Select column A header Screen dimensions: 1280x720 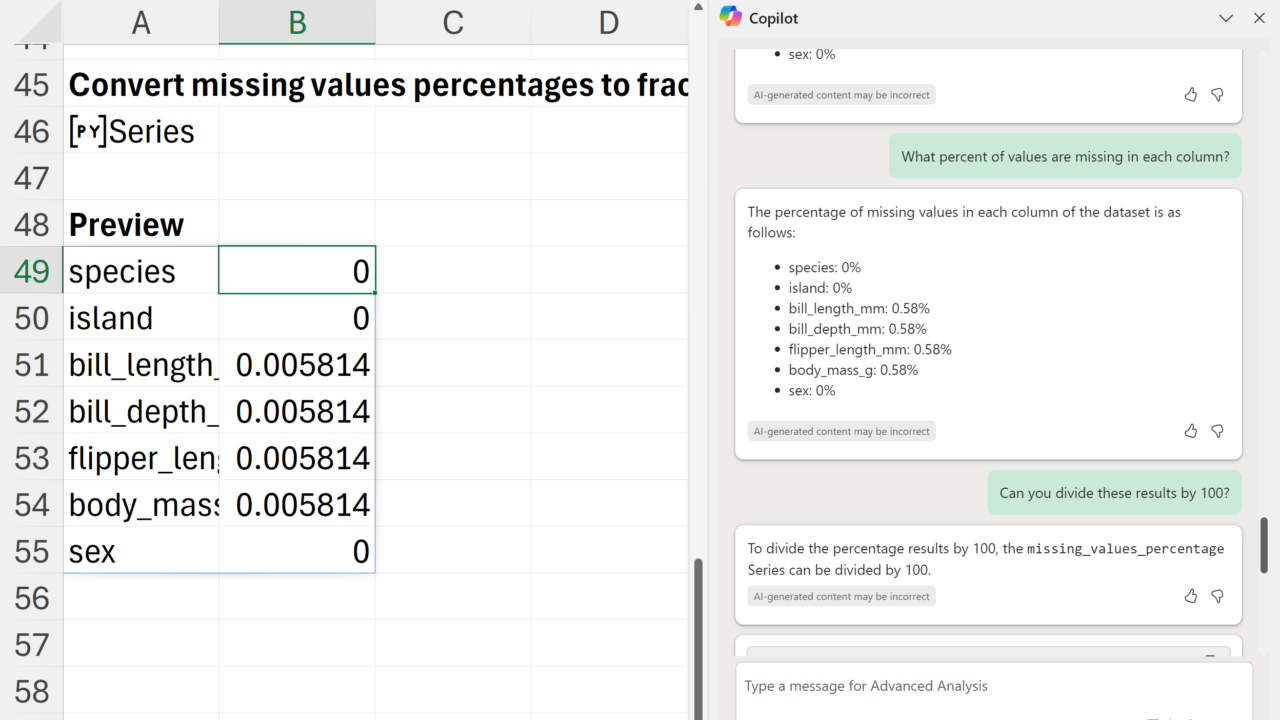tap(141, 22)
